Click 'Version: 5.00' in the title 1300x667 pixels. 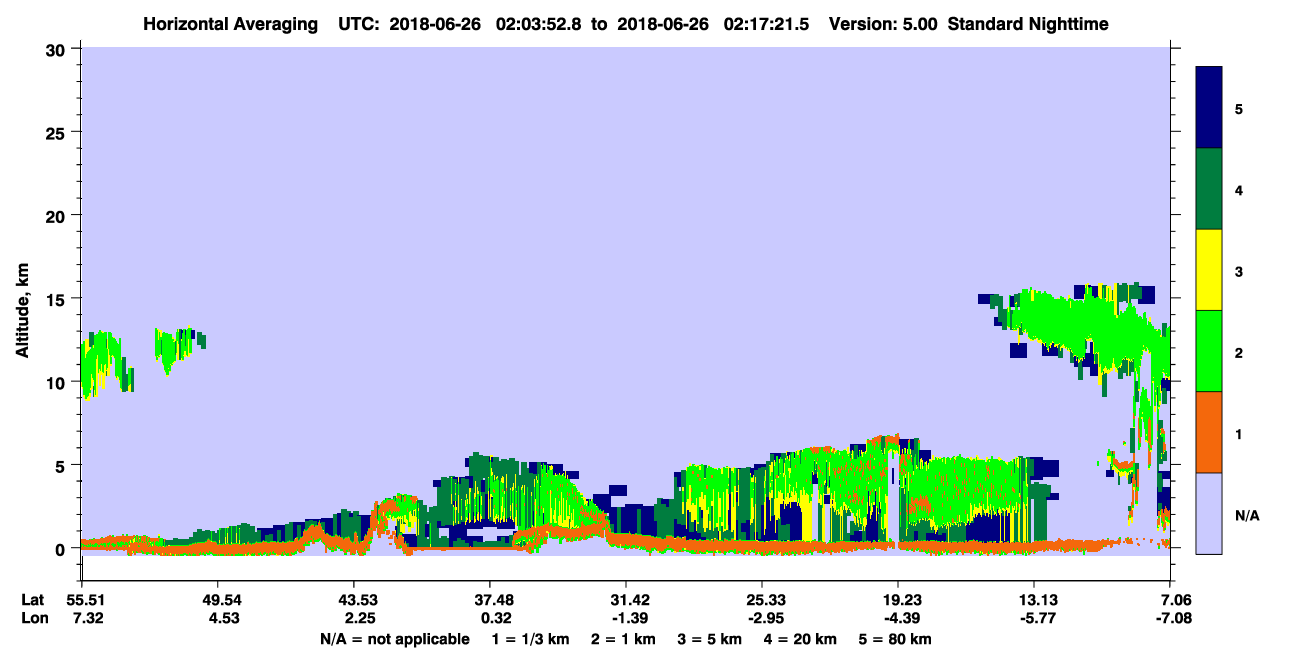click(882, 23)
